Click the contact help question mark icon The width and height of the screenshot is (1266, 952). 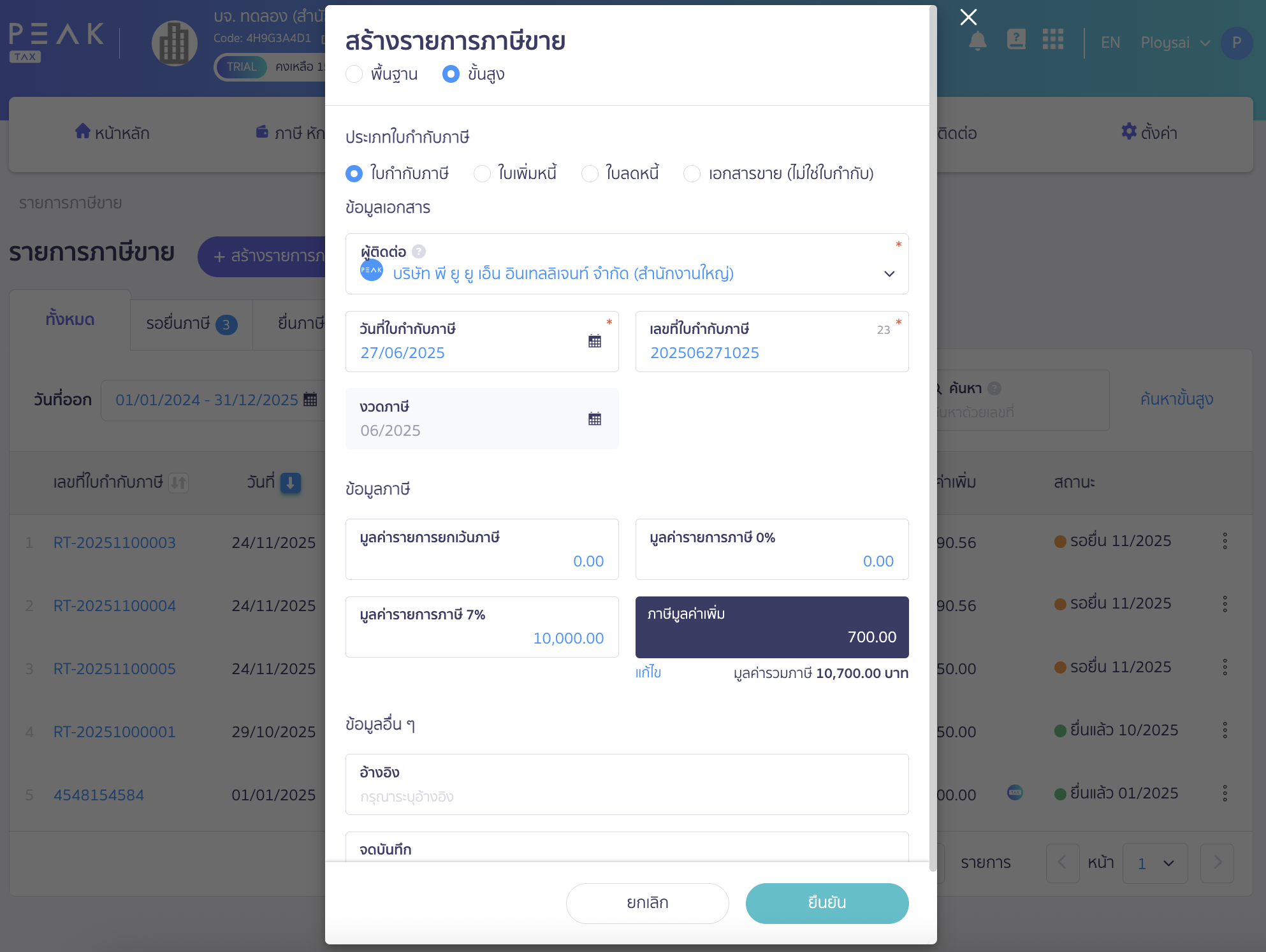click(x=419, y=252)
